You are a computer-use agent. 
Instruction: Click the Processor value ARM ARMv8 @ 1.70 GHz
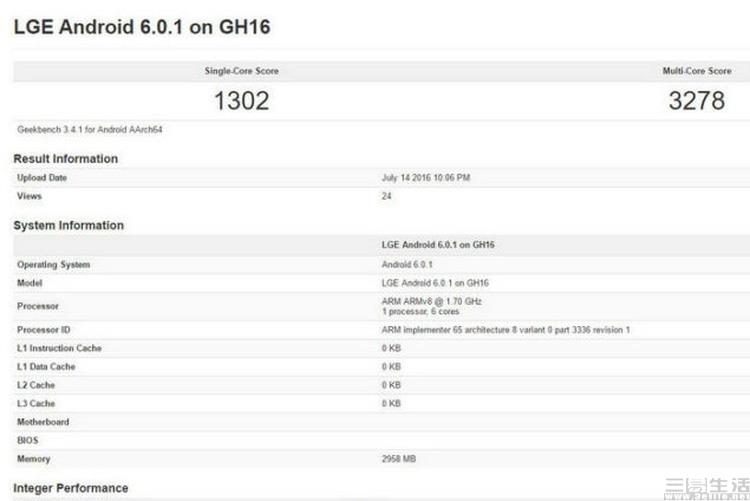click(x=432, y=302)
